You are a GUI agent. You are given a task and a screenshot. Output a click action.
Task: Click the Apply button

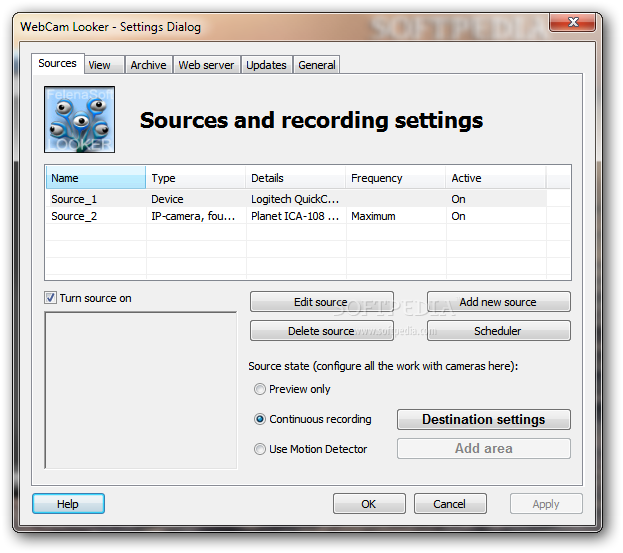coord(546,504)
